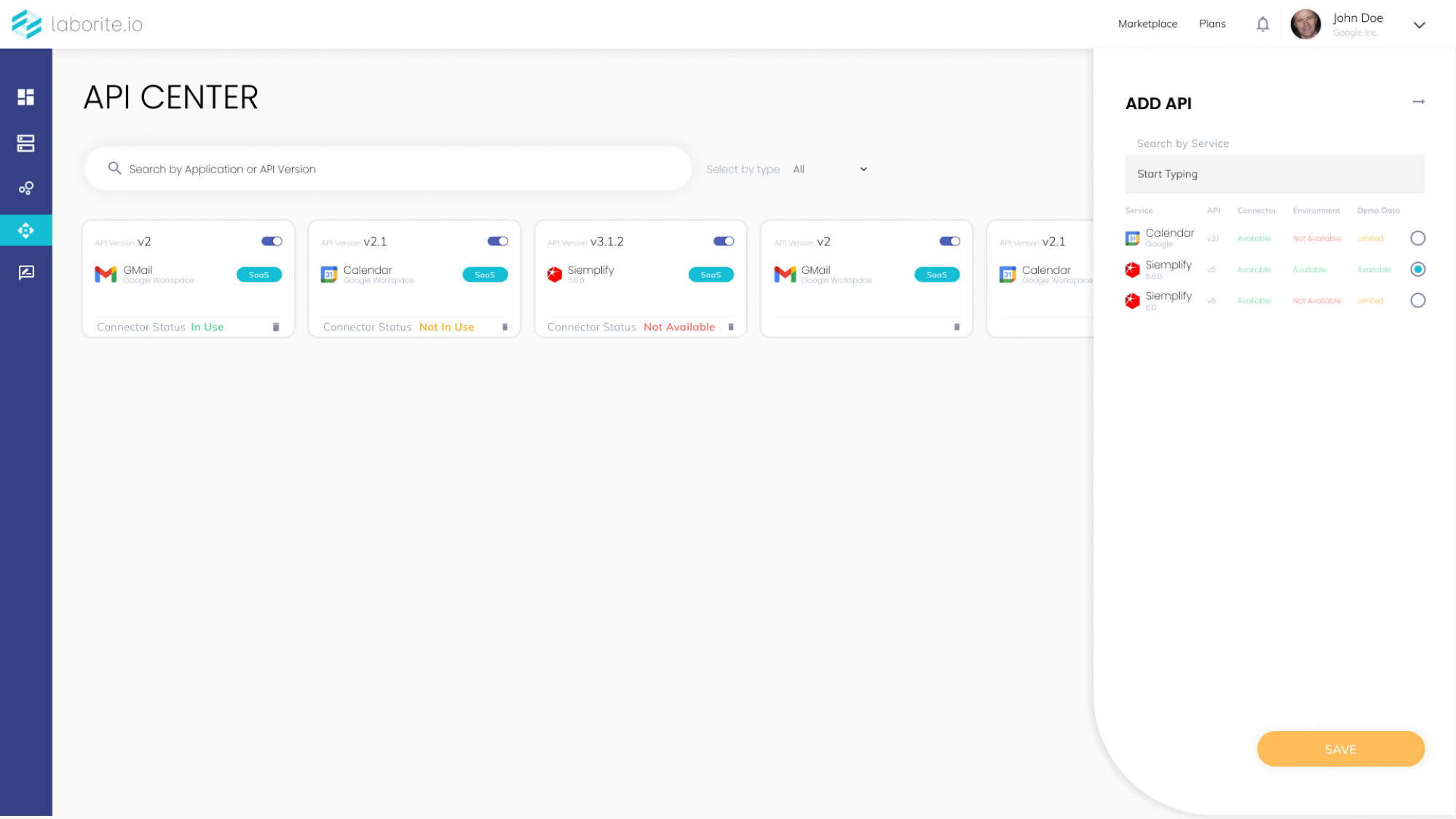
Task: Delete the GMail v2 In Use card
Action: [x=276, y=328]
